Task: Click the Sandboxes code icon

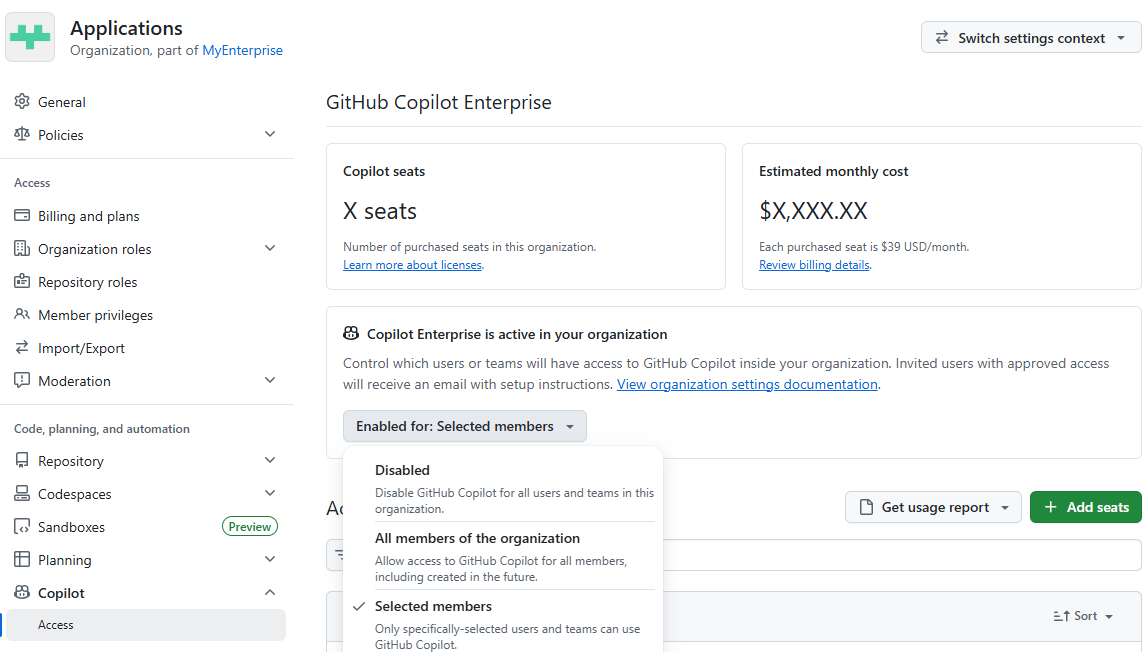Action: [x=22, y=526]
